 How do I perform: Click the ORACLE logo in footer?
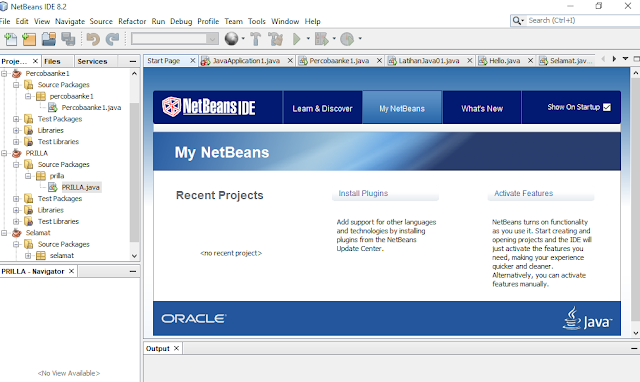click(194, 318)
